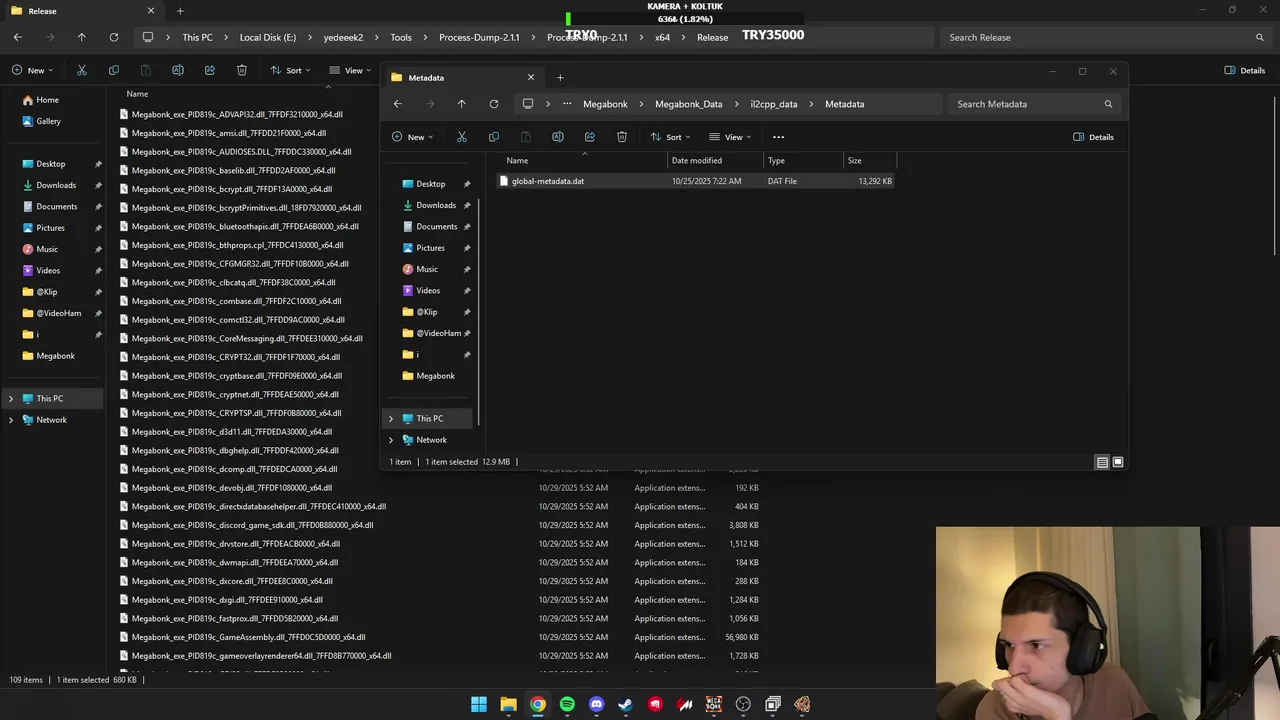Viewport: 1280px width, 720px height.
Task: Open View dropdown in Release window
Action: point(352,70)
